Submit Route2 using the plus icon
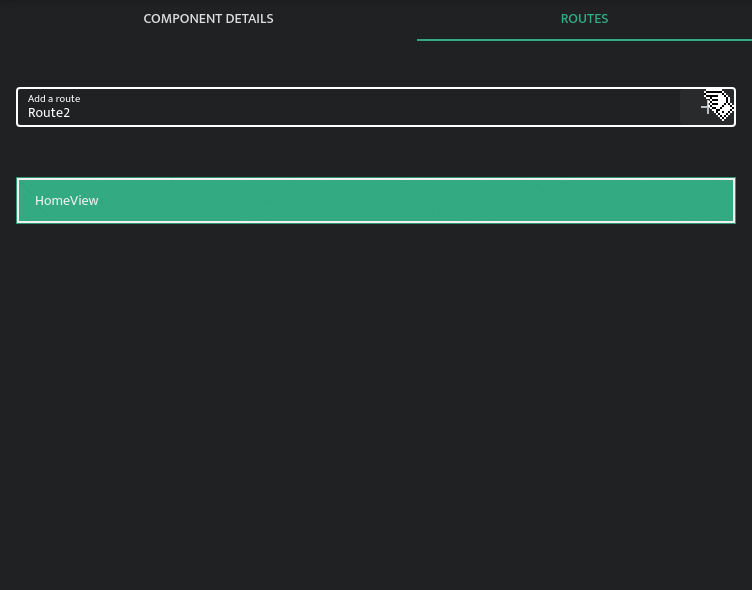 [707, 107]
